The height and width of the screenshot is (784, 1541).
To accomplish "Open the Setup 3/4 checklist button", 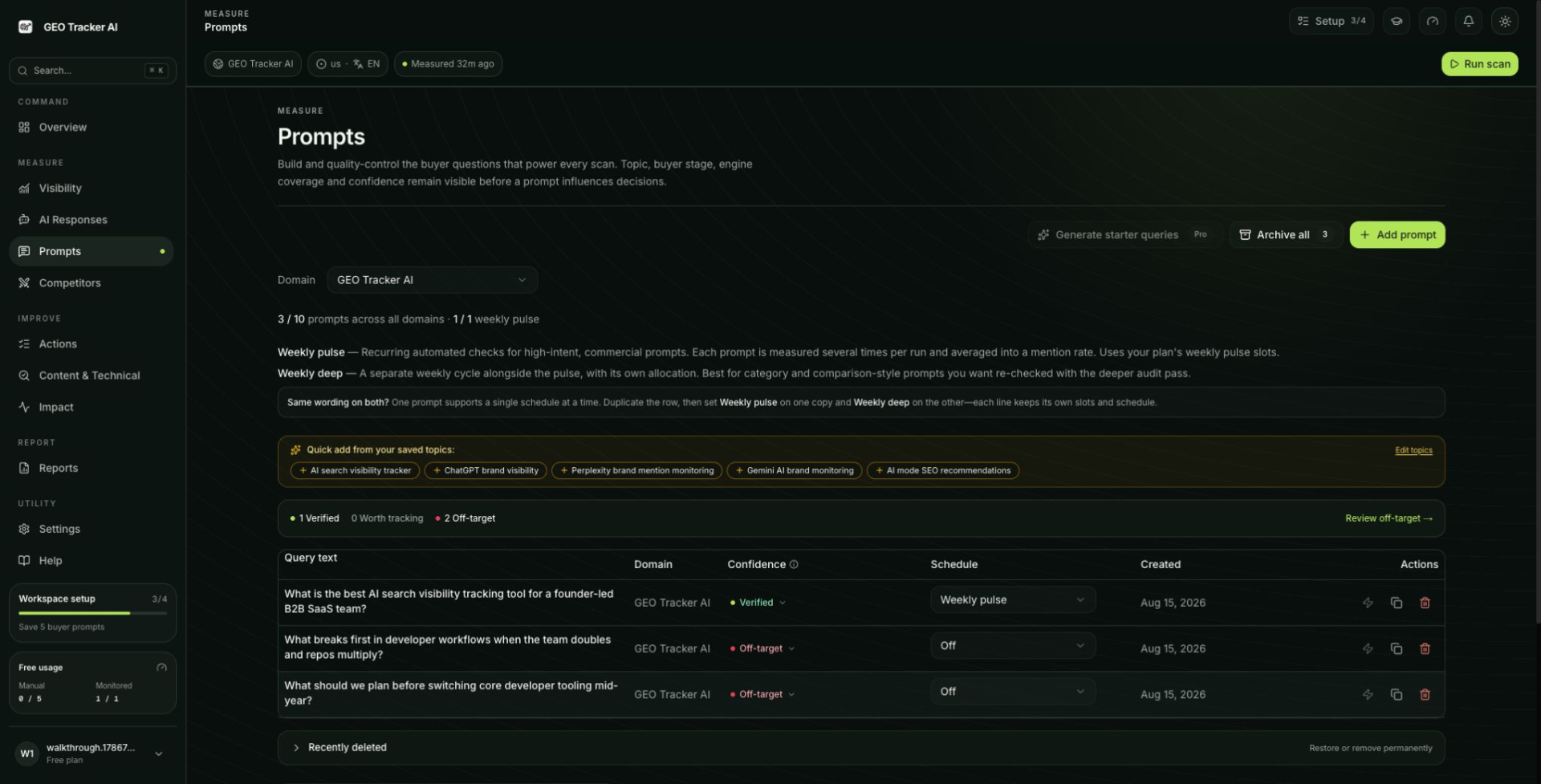I will [1331, 22].
